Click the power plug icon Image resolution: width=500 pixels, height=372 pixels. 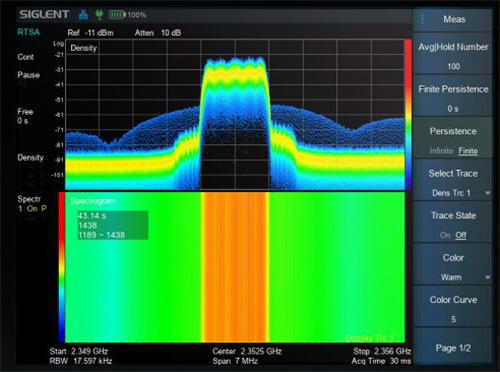99,14
